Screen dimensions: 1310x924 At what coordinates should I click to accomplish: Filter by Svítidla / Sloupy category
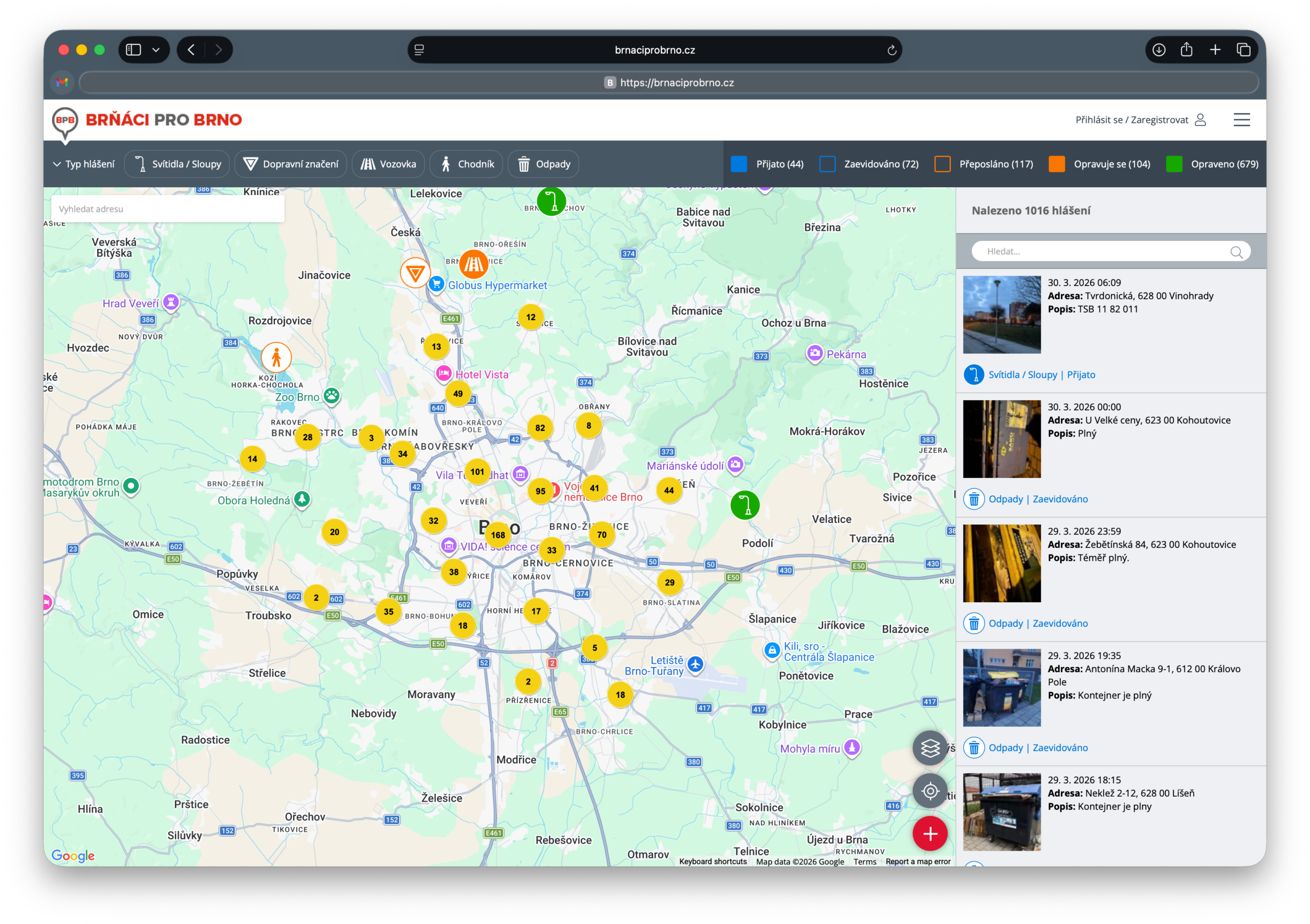coord(177,164)
